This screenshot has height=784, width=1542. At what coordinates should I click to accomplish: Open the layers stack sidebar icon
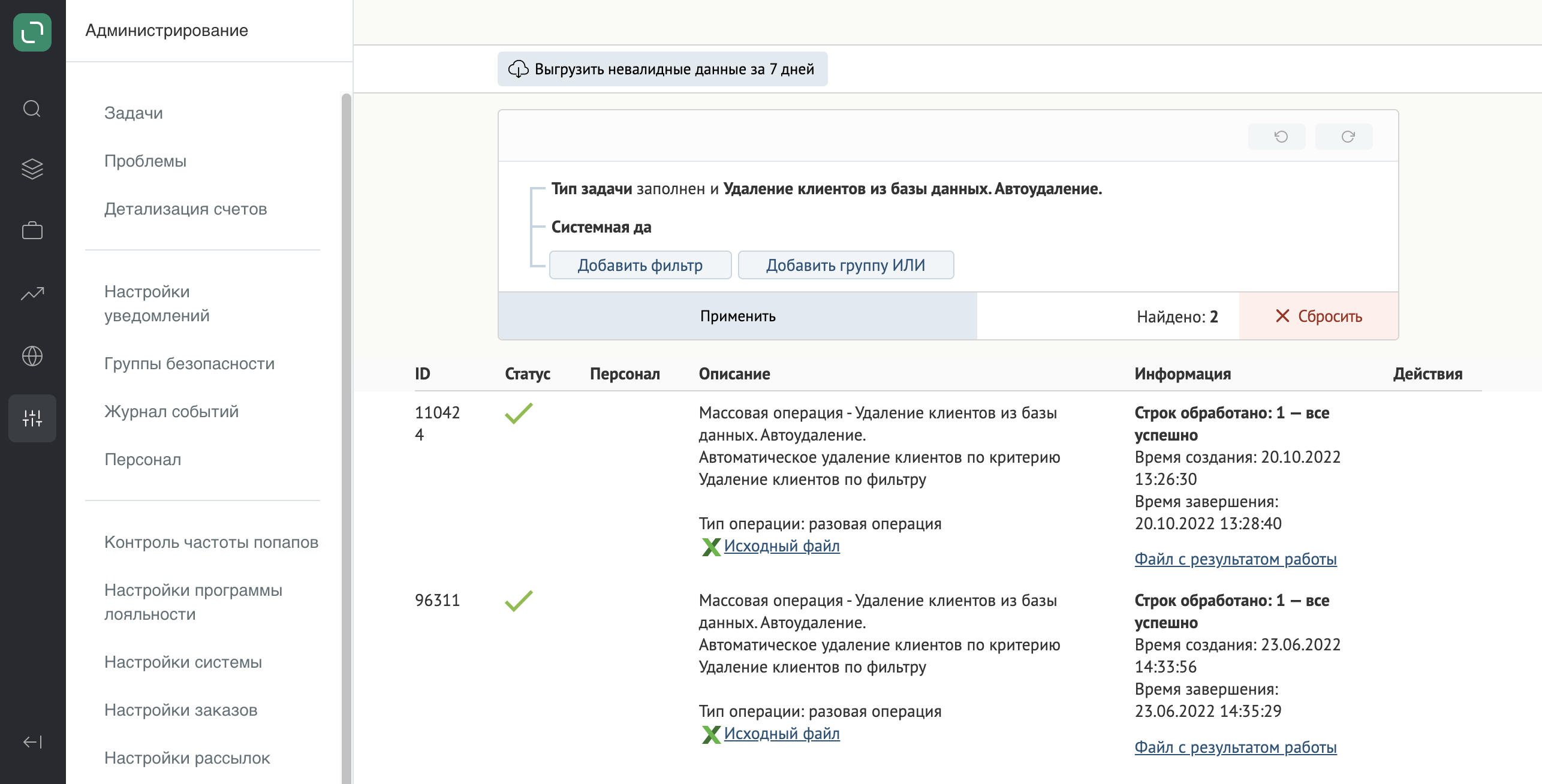32,169
